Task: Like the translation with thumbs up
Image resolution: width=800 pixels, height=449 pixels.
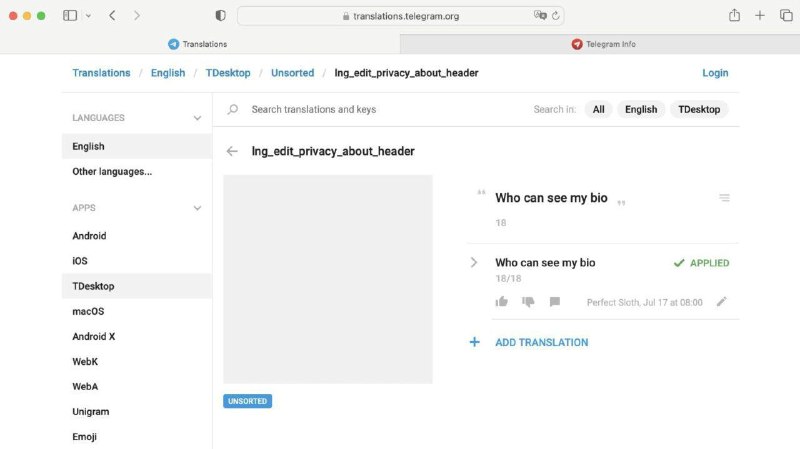Action: coord(502,302)
